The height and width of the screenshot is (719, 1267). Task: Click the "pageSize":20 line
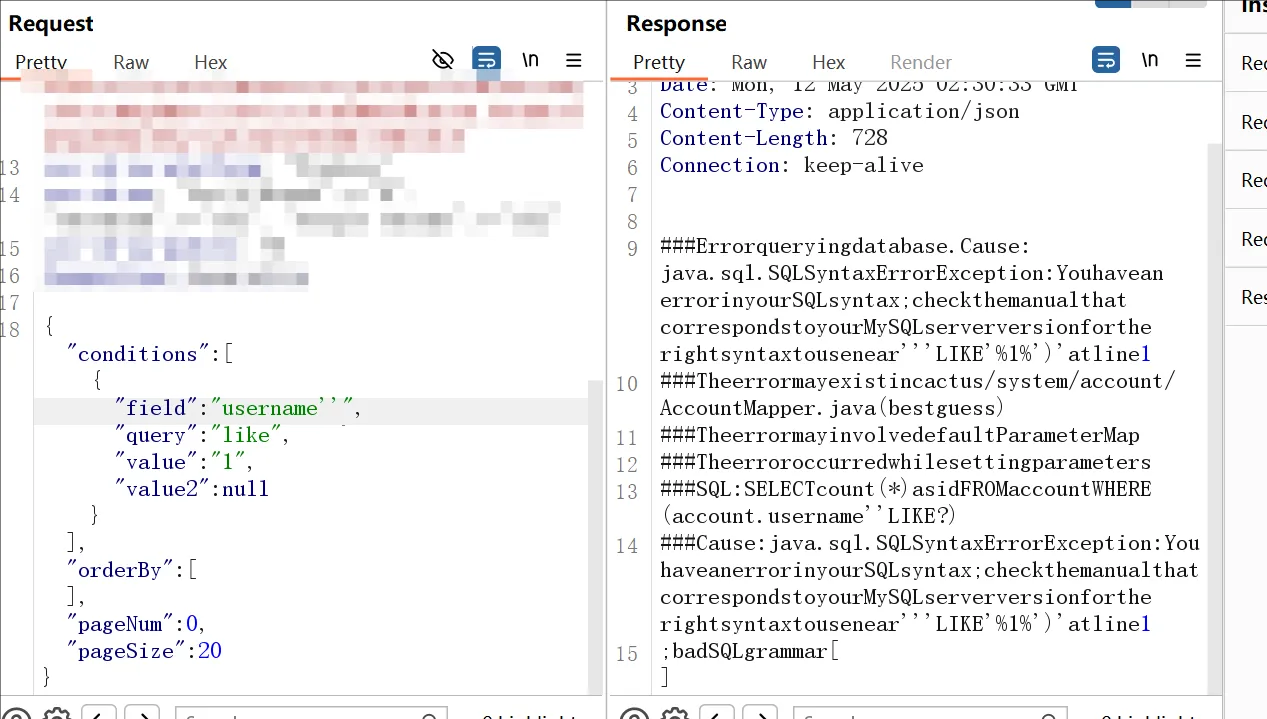click(144, 651)
